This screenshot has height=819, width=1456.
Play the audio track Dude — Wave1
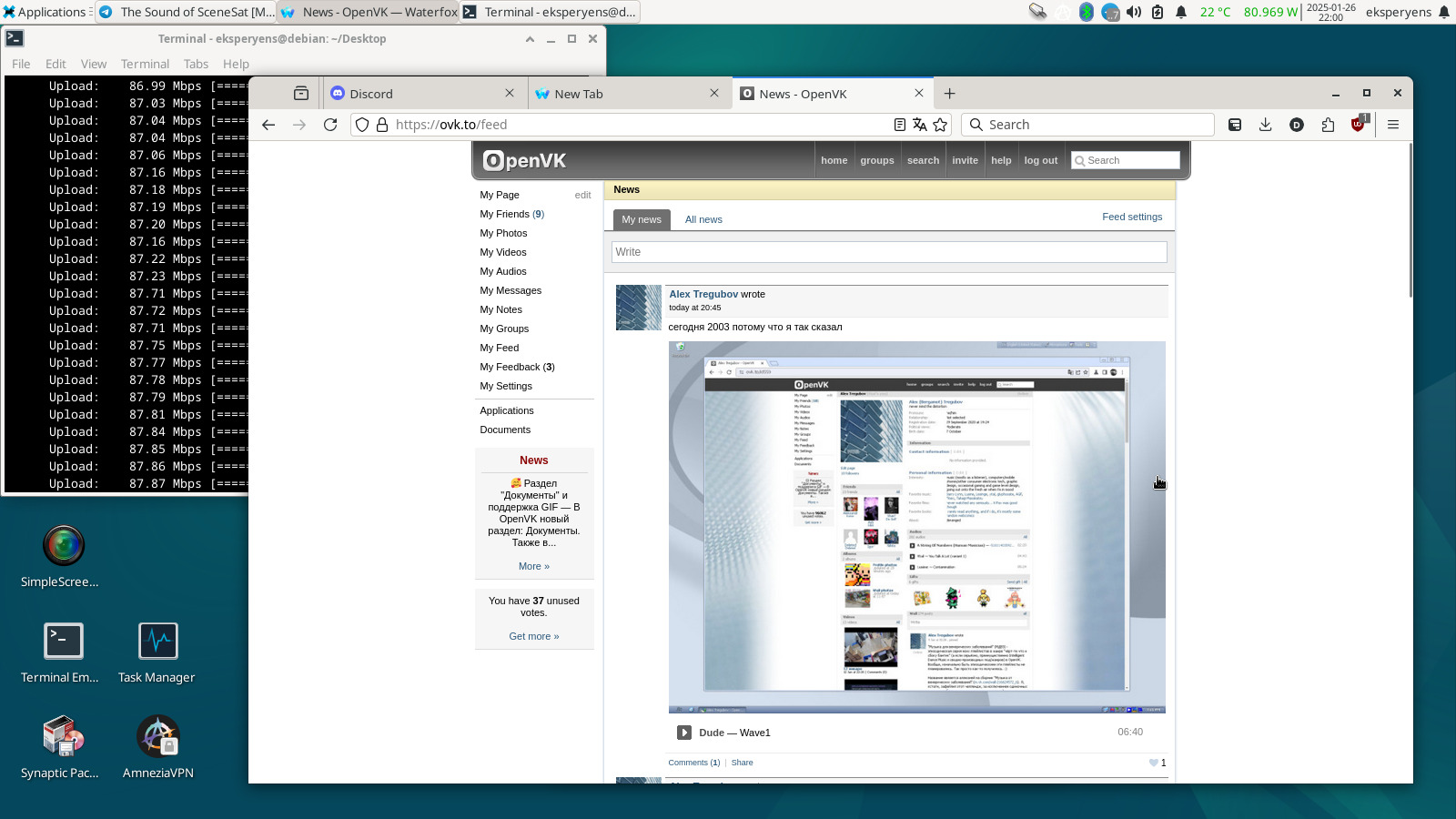click(x=684, y=733)
